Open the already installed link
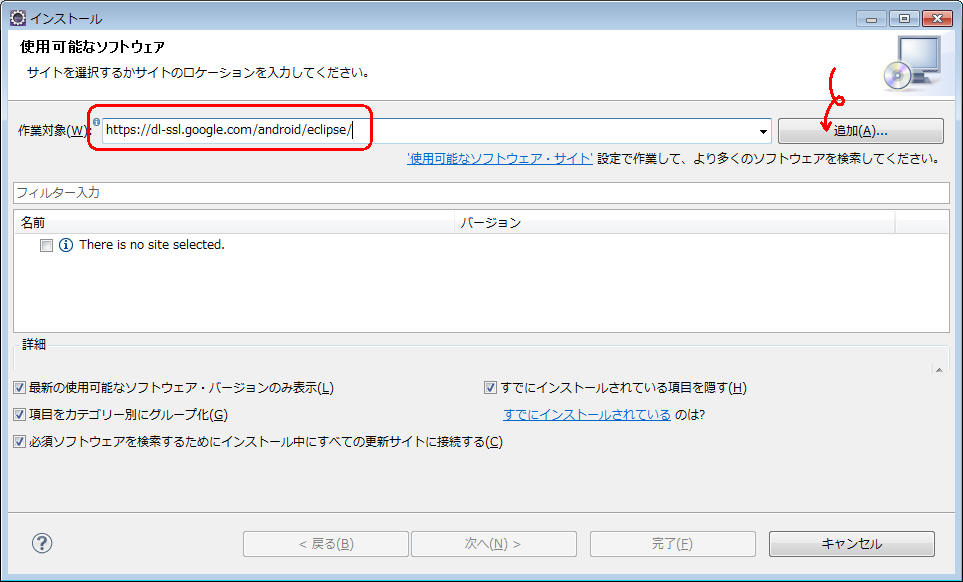This screenshot has width=963, height=582. 587,415
